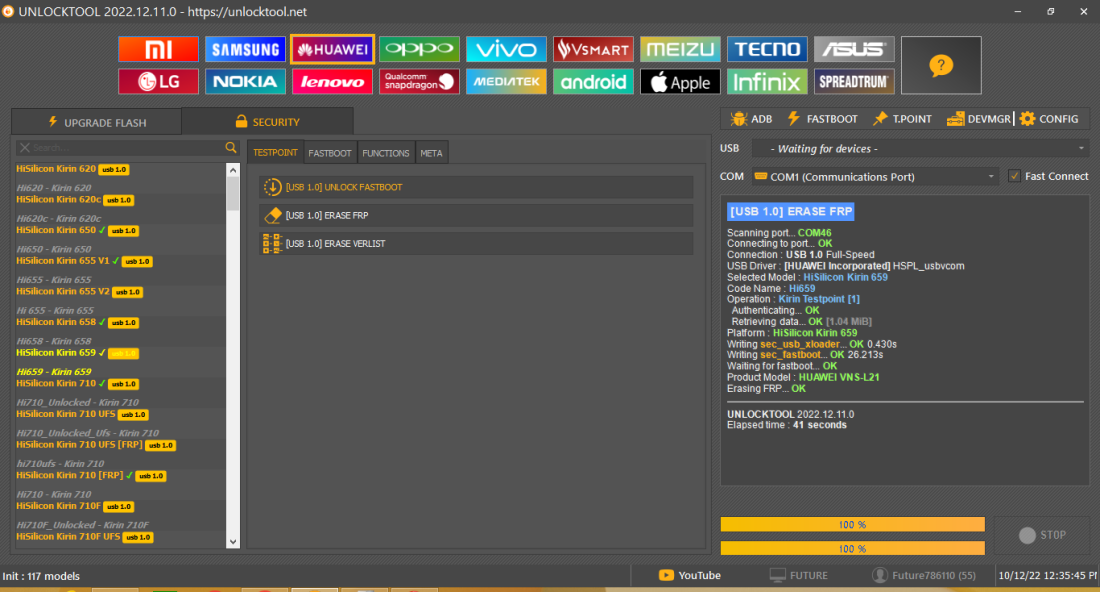
Task: Select the FASTBOOT sub-tab
Action: [330, 153]
